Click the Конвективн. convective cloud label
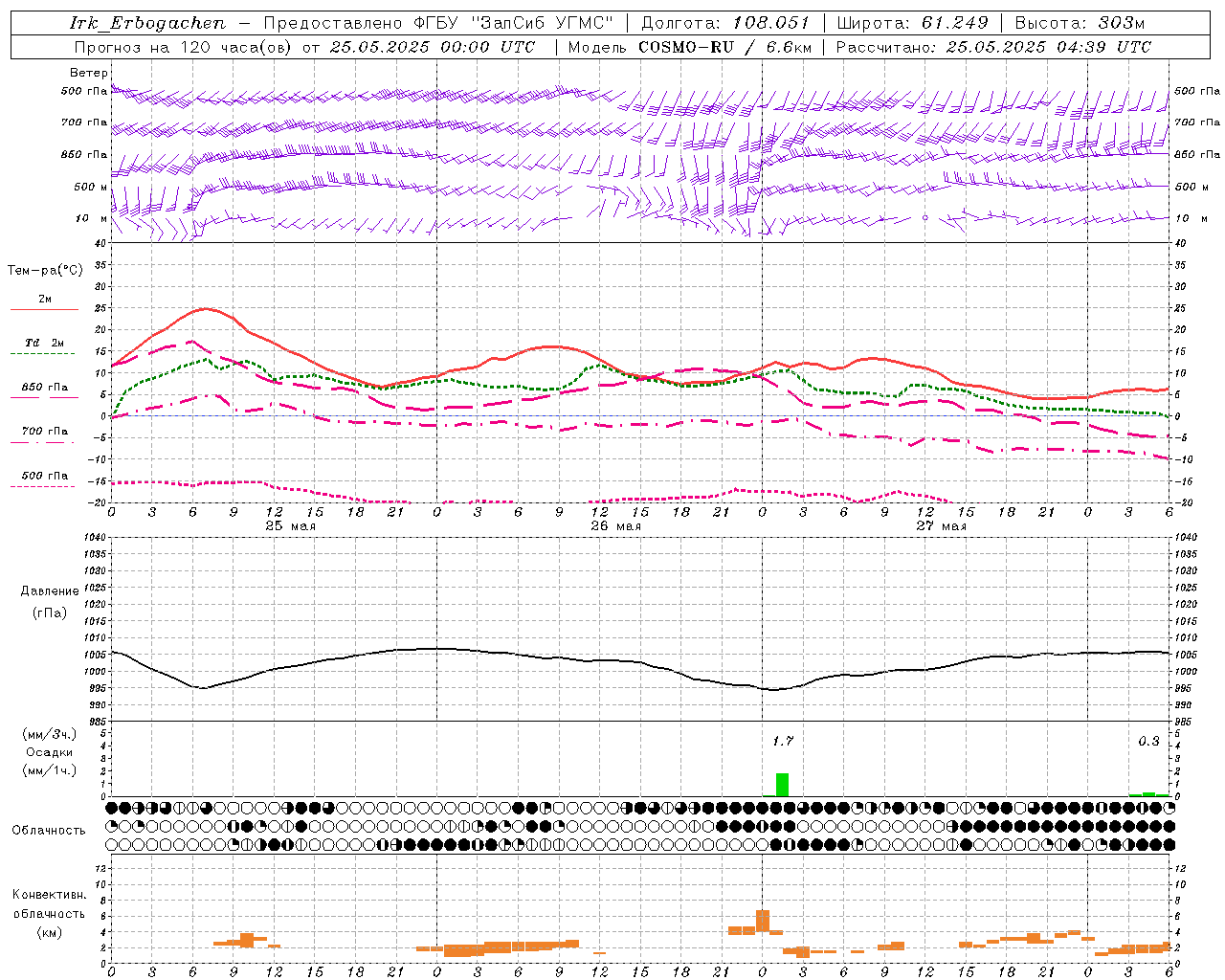The height and width of the screenshot is (980, 1225). point(49,895)
